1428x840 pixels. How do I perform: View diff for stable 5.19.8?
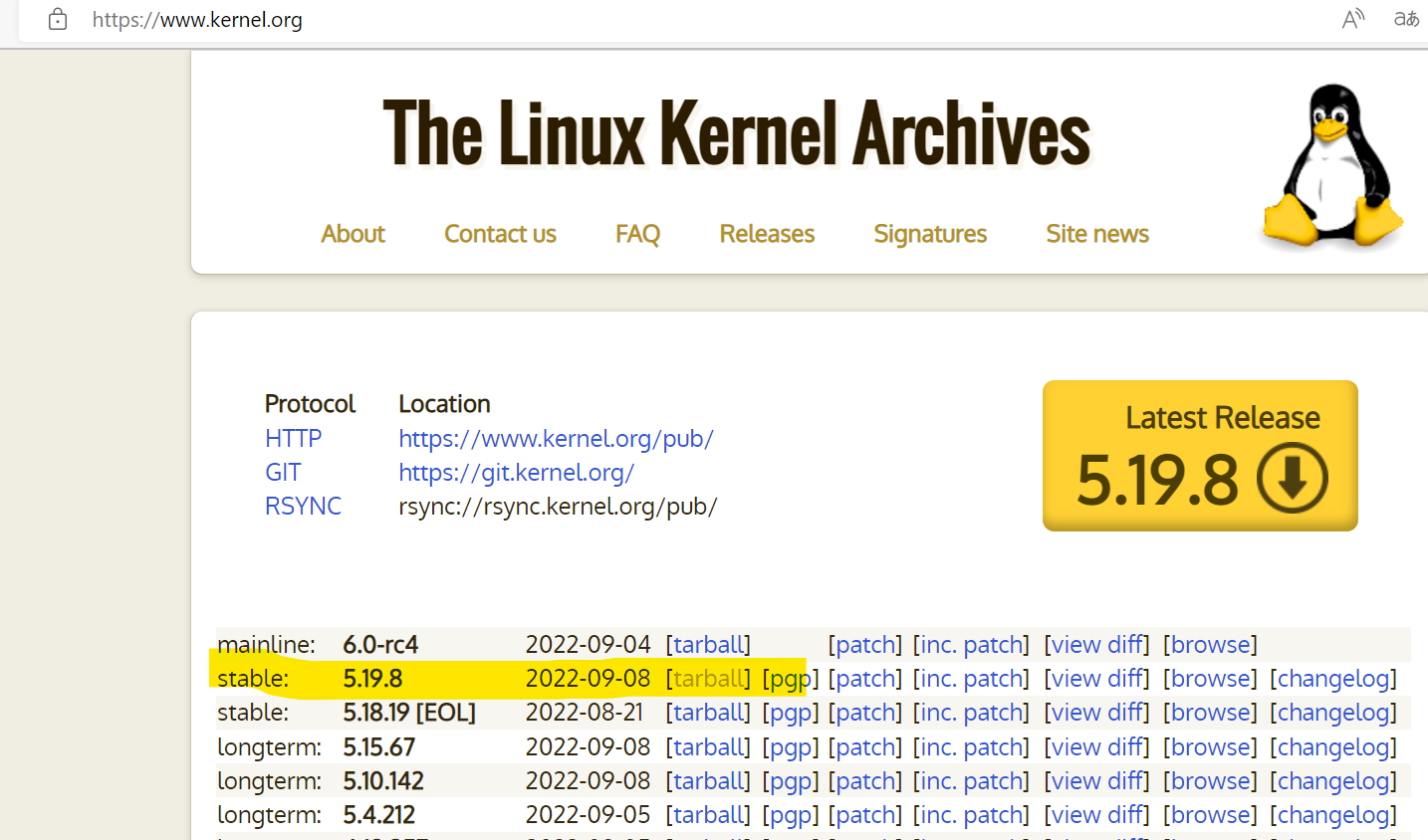coord(1097,679)
